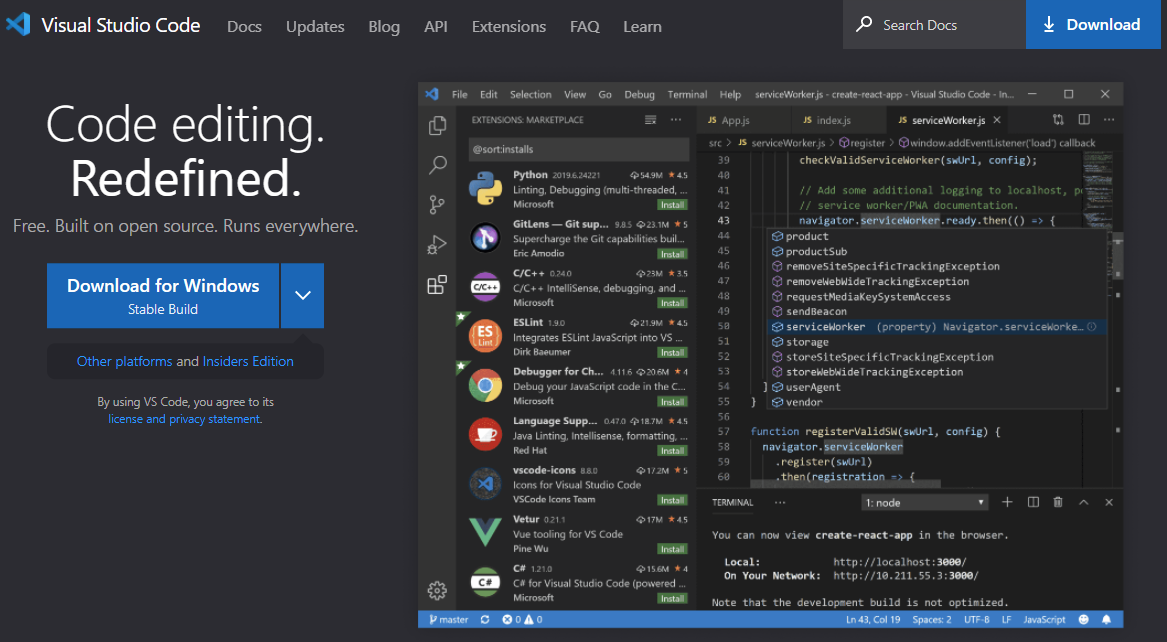Tweet feedback via the status bar smiley

coord(1084,619)
